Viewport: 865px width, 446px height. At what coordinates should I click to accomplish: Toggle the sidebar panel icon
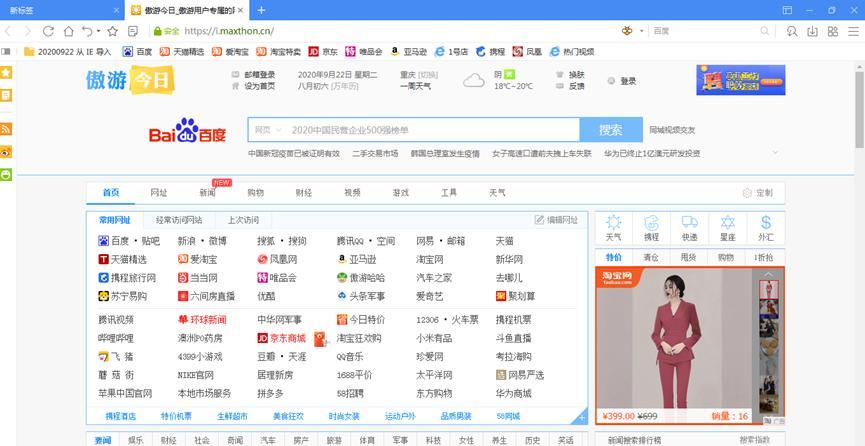click(x=6, y=51)
